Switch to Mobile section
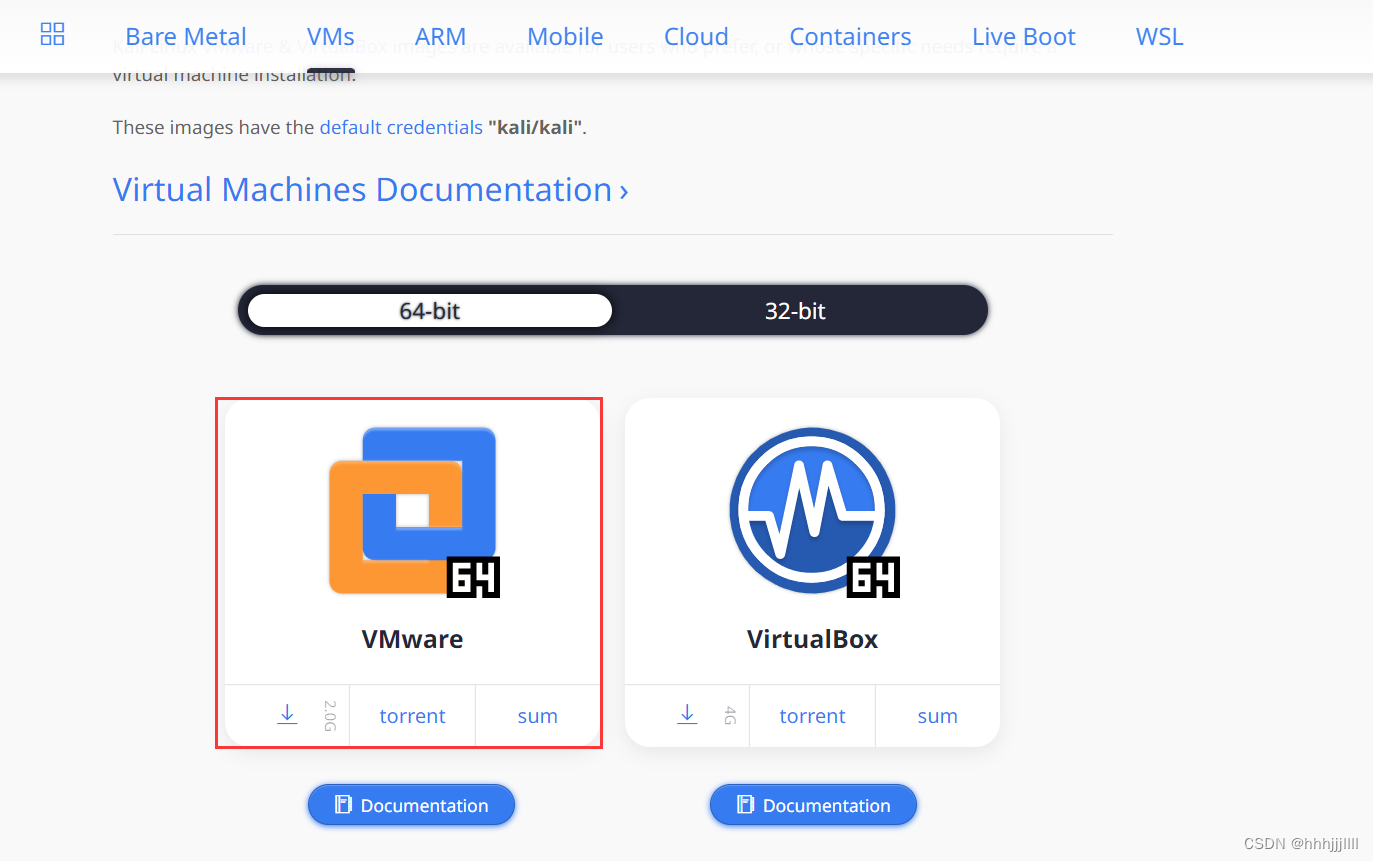The width and height of the screenshot is (1373, 861). (565, 37)
